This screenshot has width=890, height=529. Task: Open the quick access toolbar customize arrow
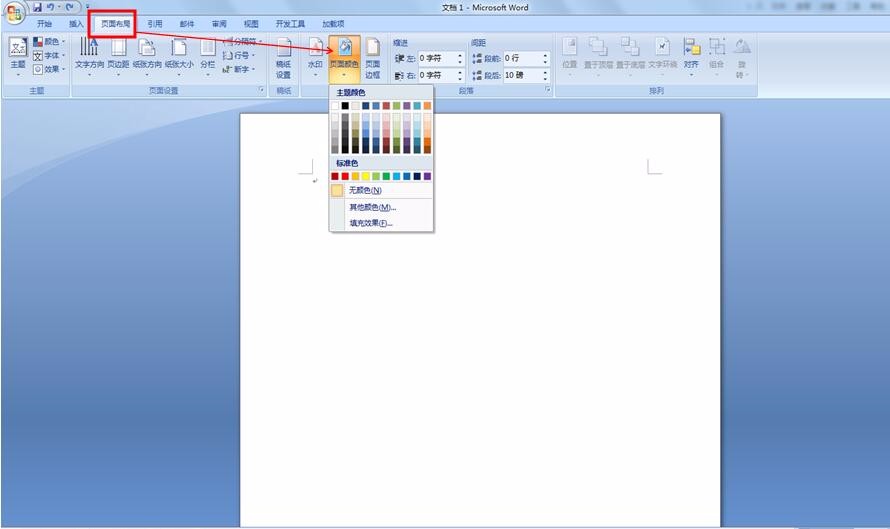pos(87,7)
